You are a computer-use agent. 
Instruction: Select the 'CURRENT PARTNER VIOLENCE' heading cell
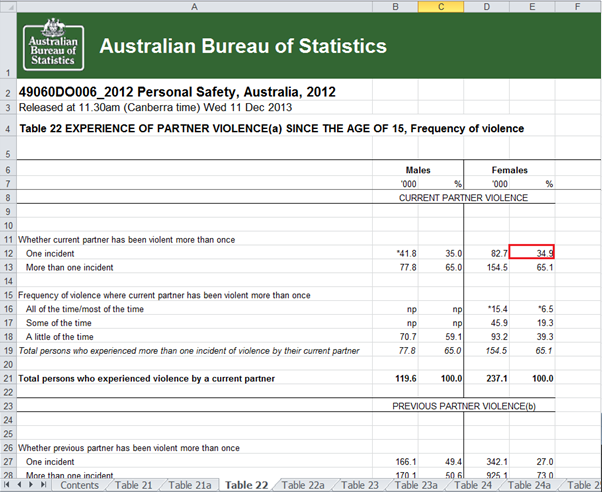(463, 197)
